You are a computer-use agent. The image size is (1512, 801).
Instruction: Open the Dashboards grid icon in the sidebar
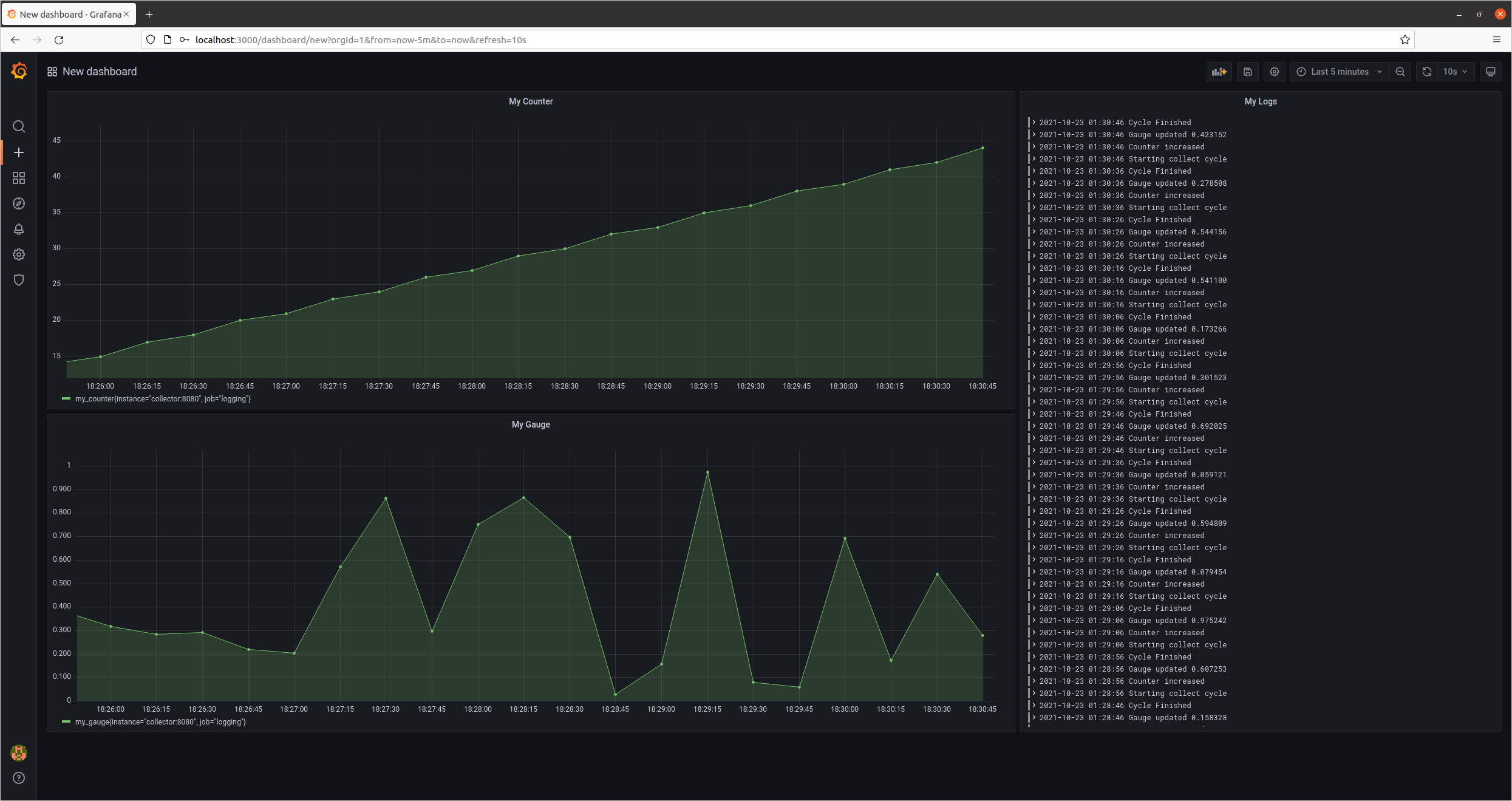point(19,178)
